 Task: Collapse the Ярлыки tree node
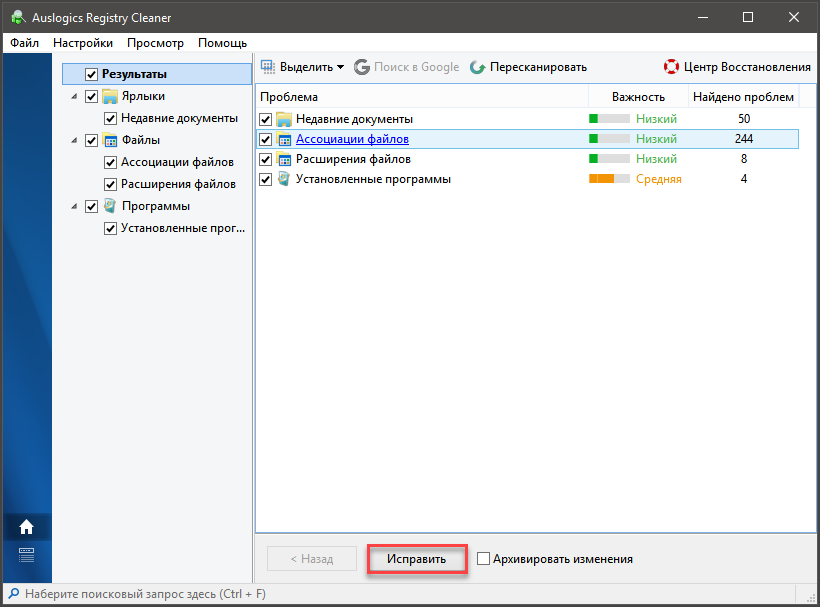click(74, 96)
